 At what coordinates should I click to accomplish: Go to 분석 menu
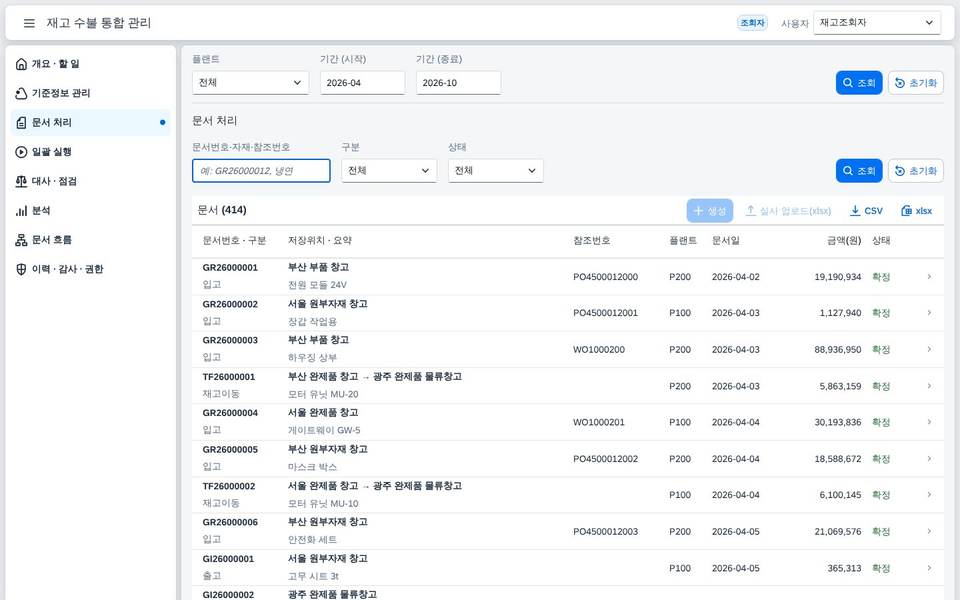(x=91, y=211)
